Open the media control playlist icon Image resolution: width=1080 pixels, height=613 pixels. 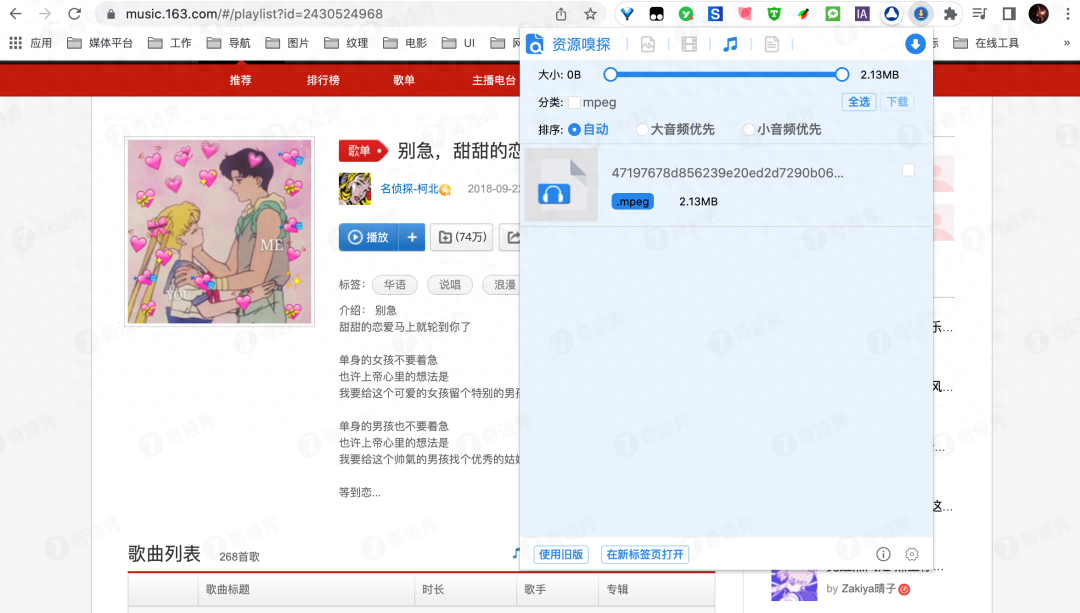[979, 14]
